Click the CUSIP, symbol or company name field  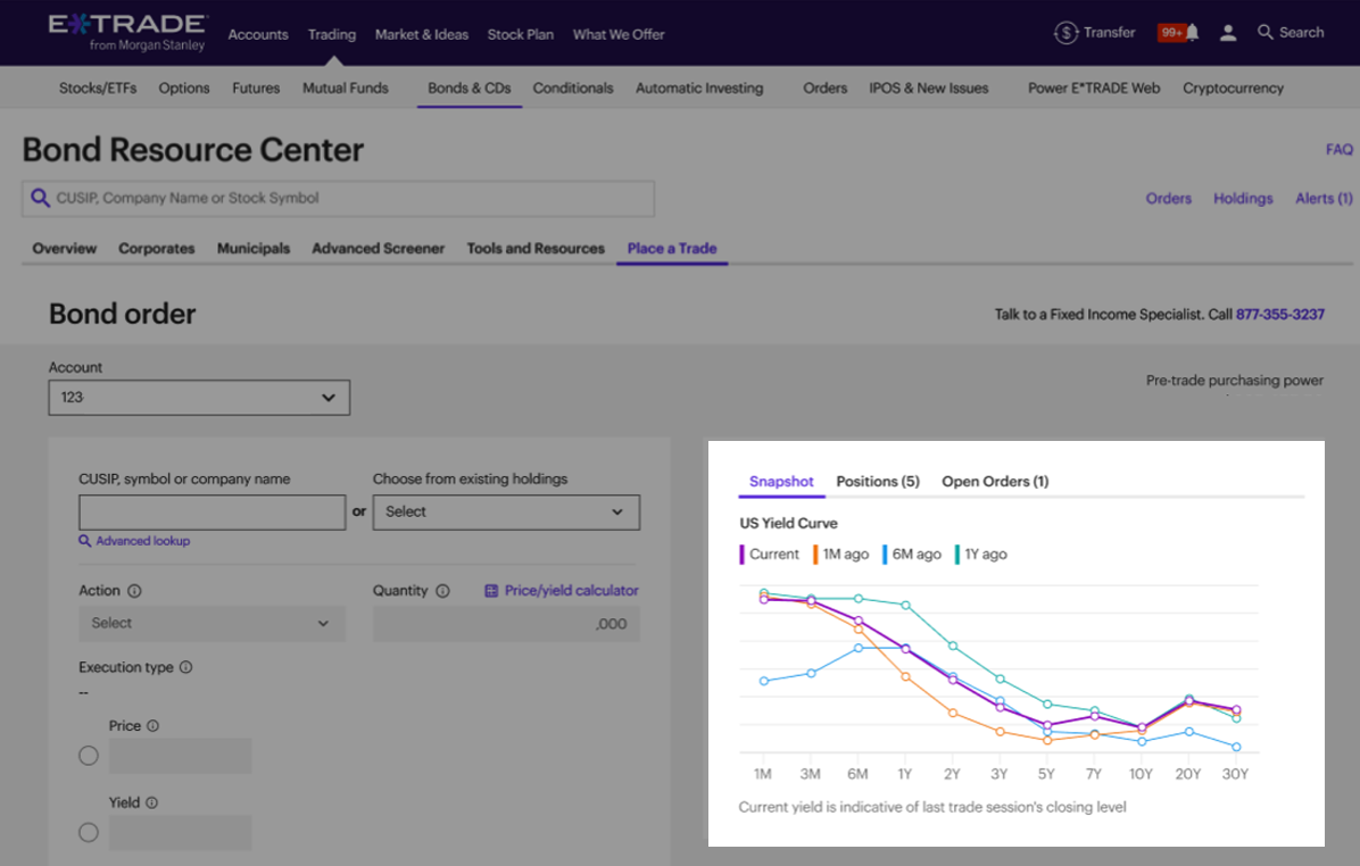212,512
